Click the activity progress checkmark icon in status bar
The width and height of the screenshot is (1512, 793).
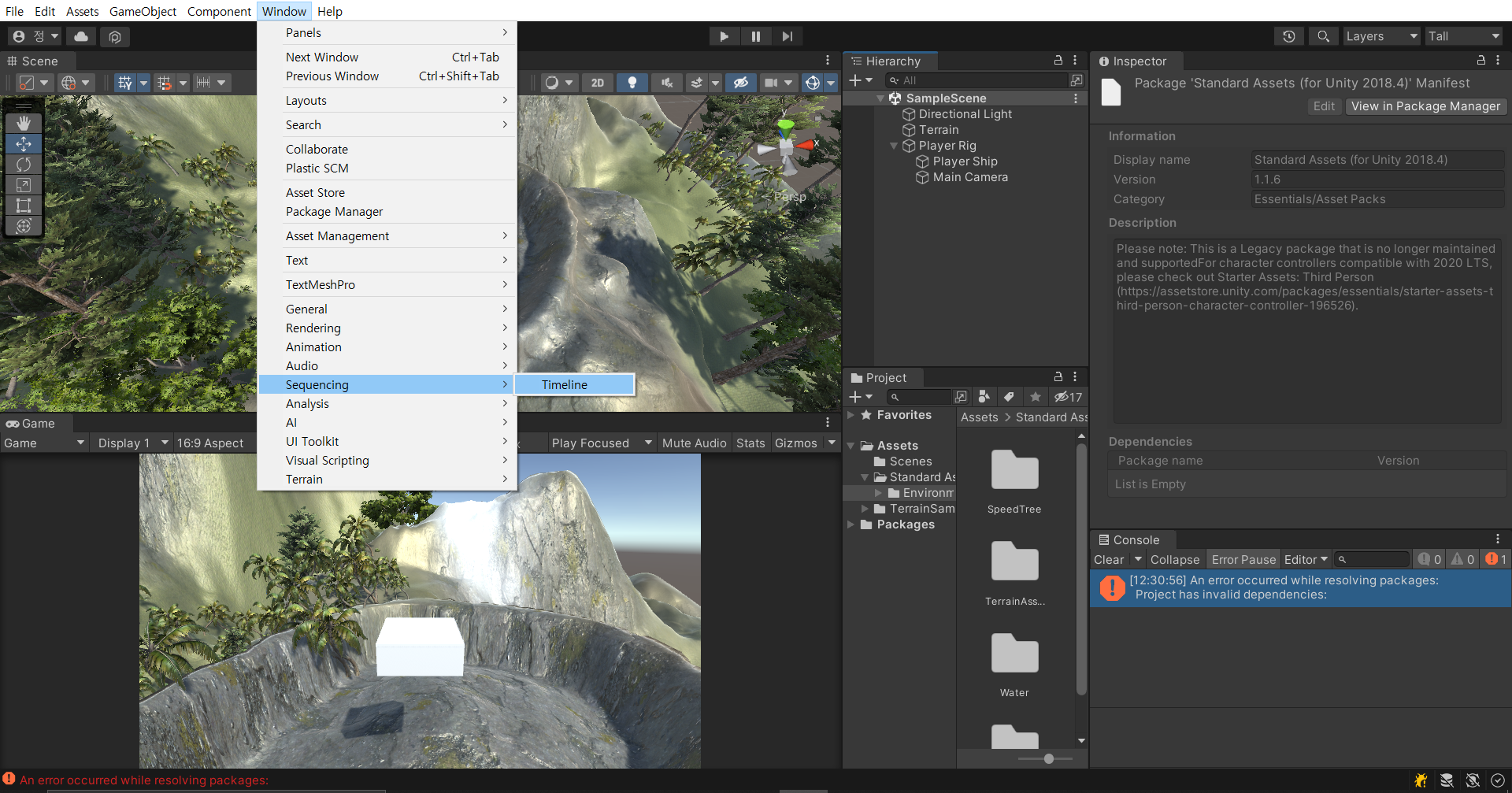1498,780
